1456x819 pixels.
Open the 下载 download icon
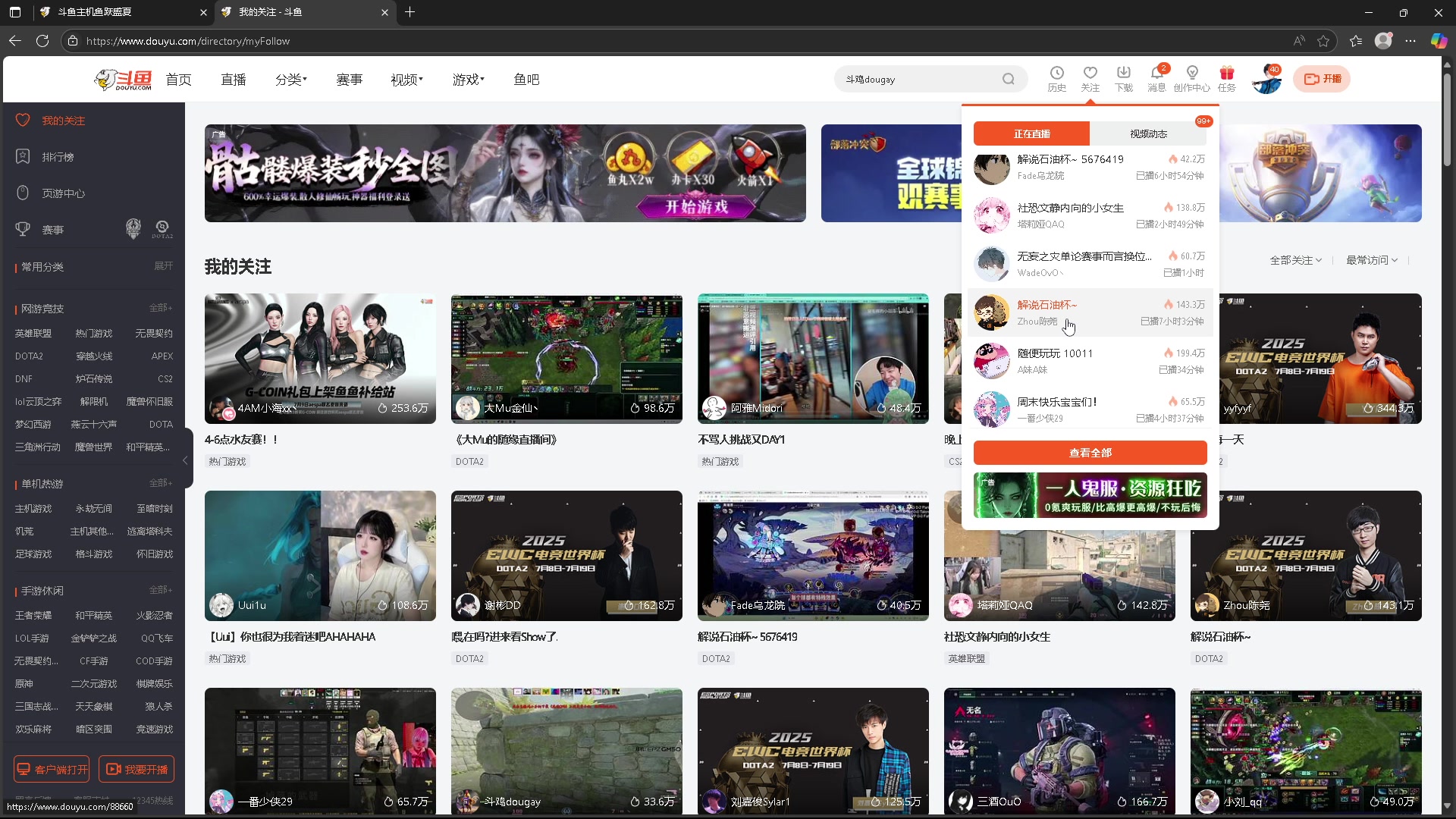pos(1124,79)
